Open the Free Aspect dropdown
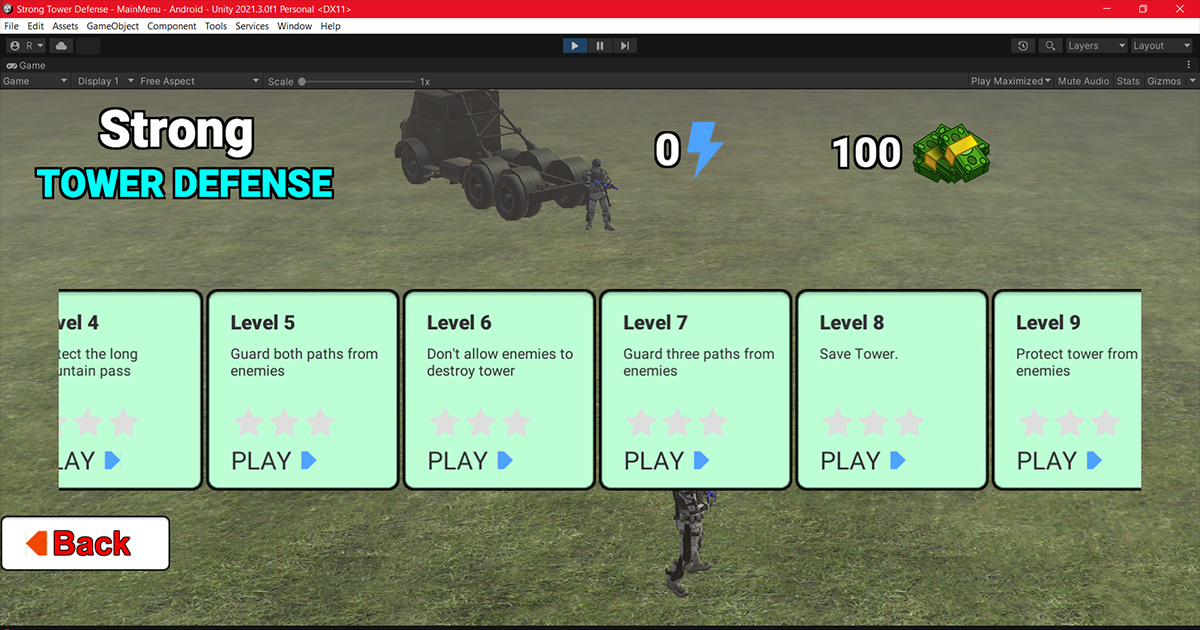This screenshot has width=1200, height=630. [x=200, y=81]
